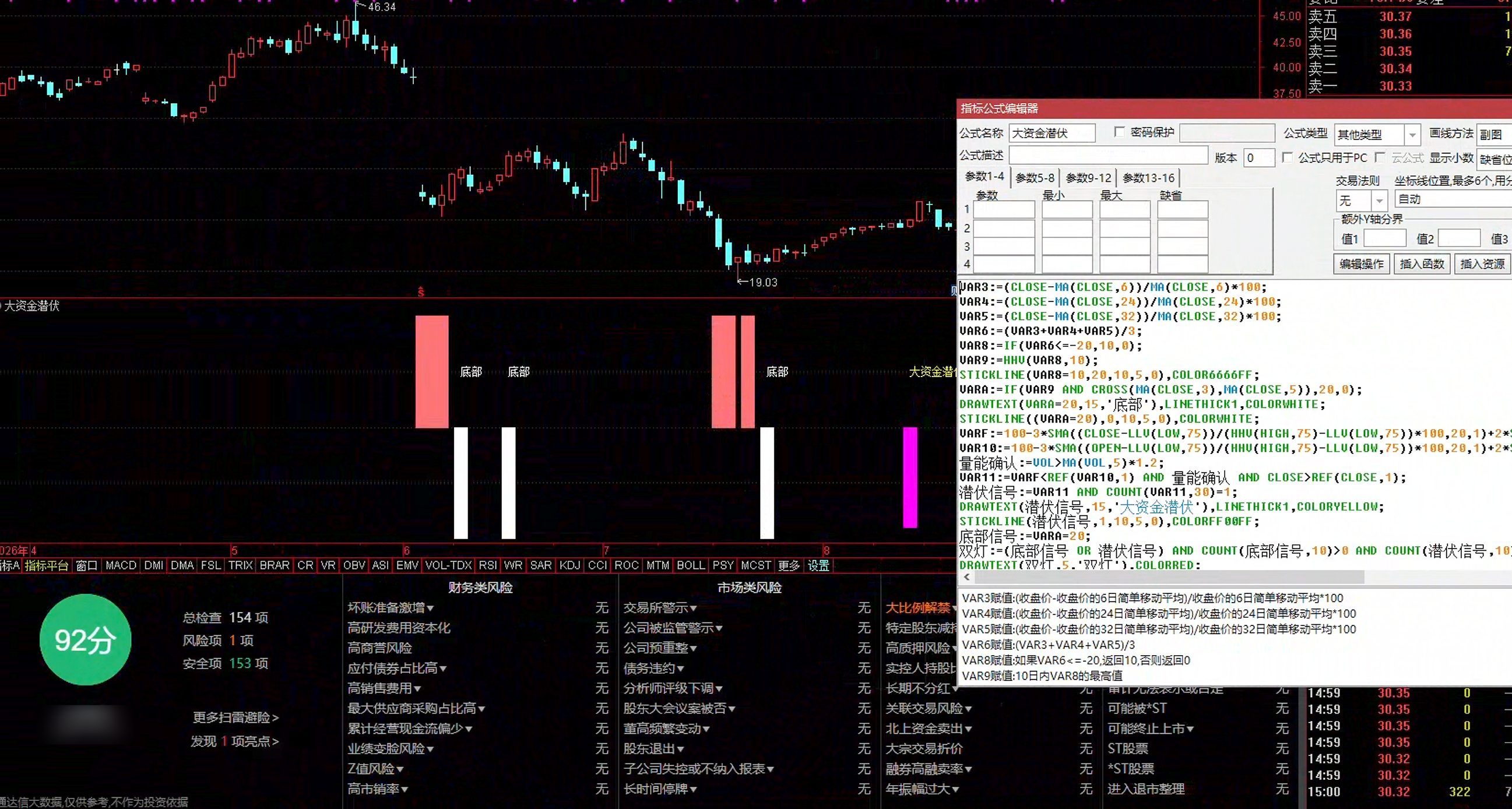
Task: Click the 公式名称 field containing 大资金潜伏
Action: [x=1052, y=133]
